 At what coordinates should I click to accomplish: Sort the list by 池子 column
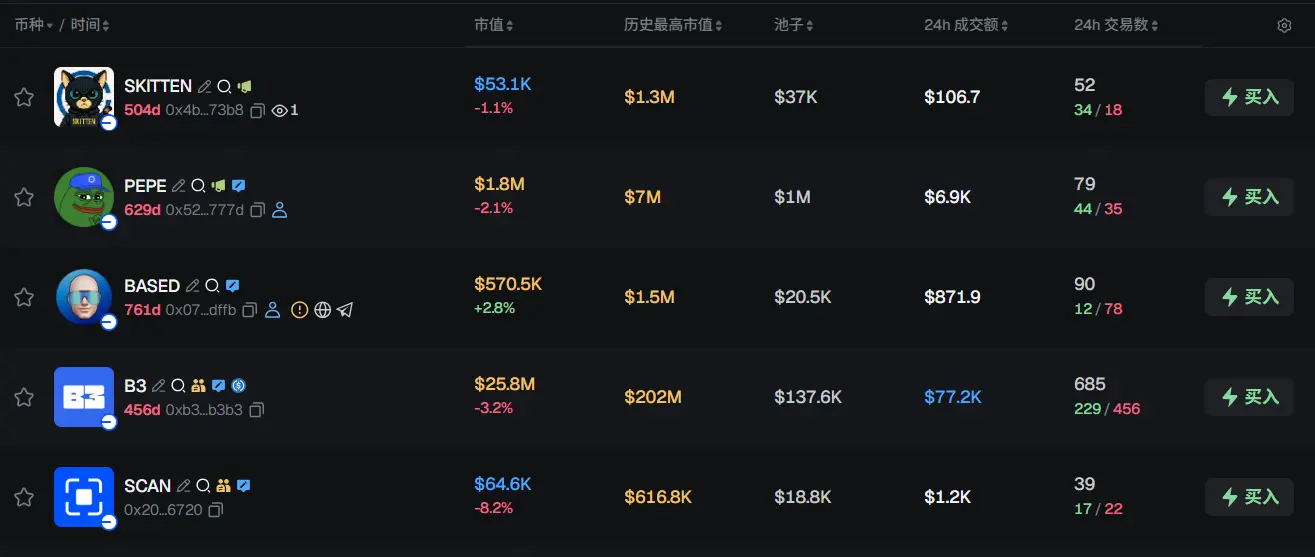794,25
